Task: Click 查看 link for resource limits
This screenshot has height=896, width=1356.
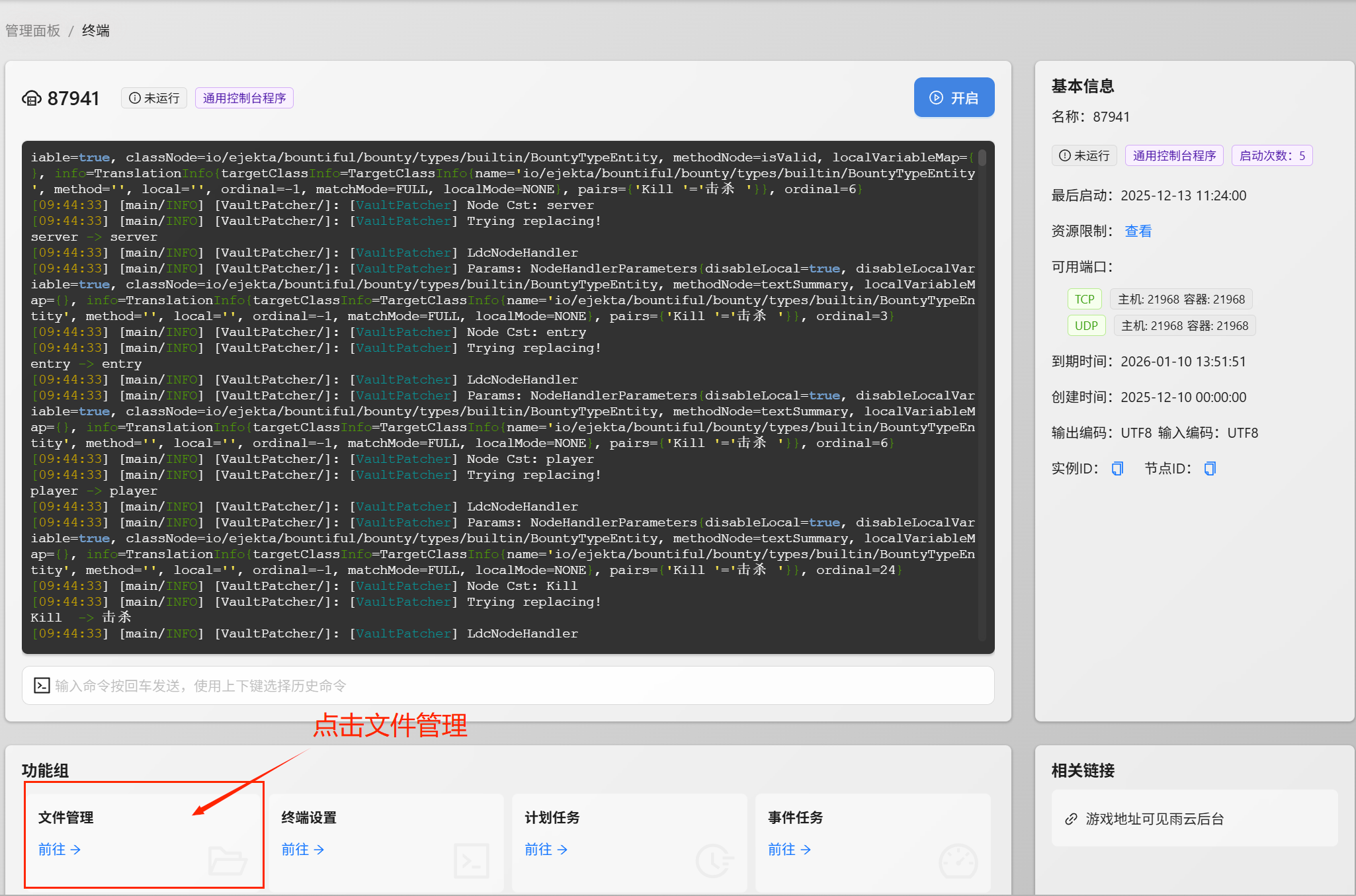Action: click(1138, 231)
